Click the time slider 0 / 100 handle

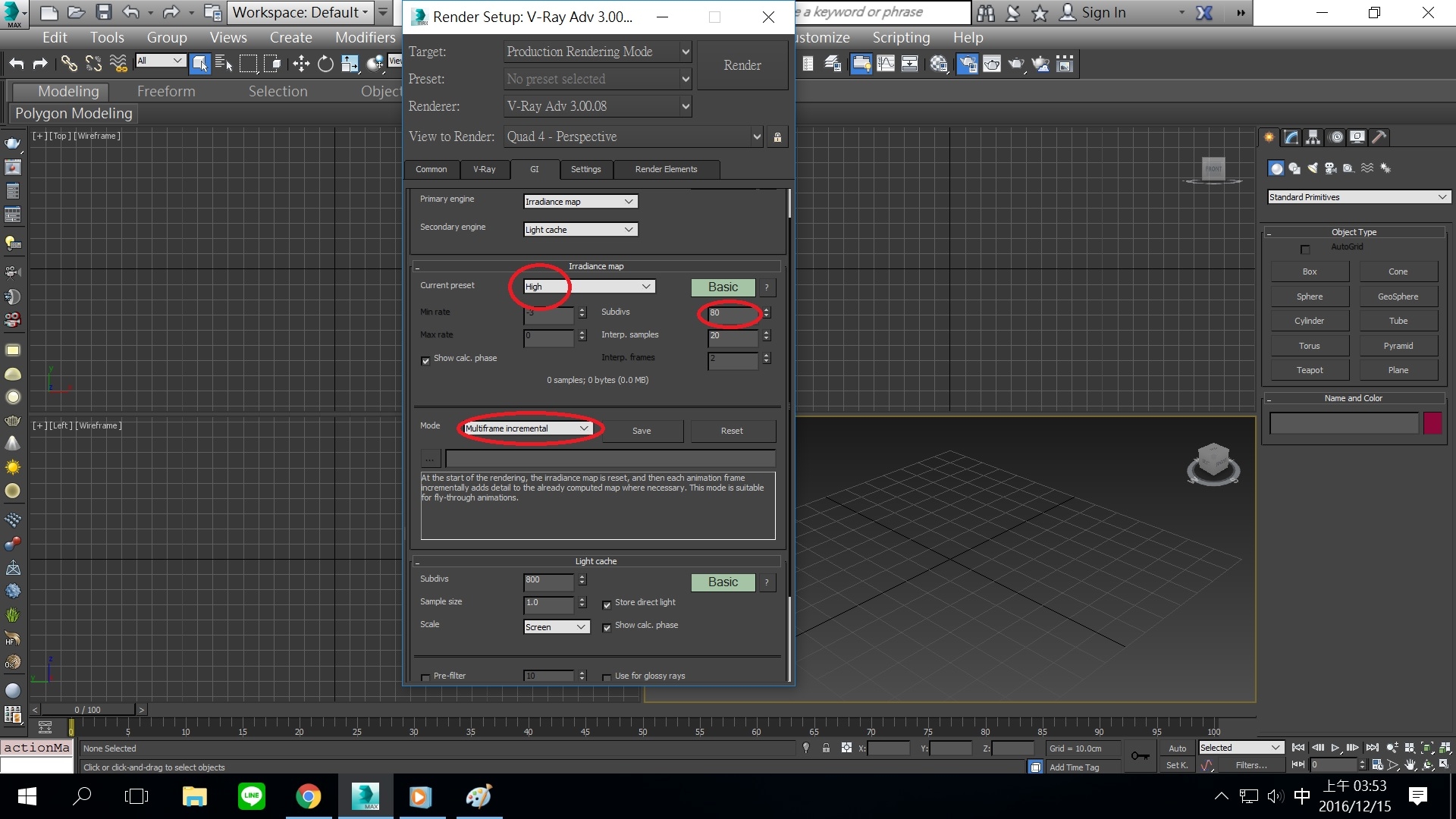pyautogui.click(x=88, y=710)
